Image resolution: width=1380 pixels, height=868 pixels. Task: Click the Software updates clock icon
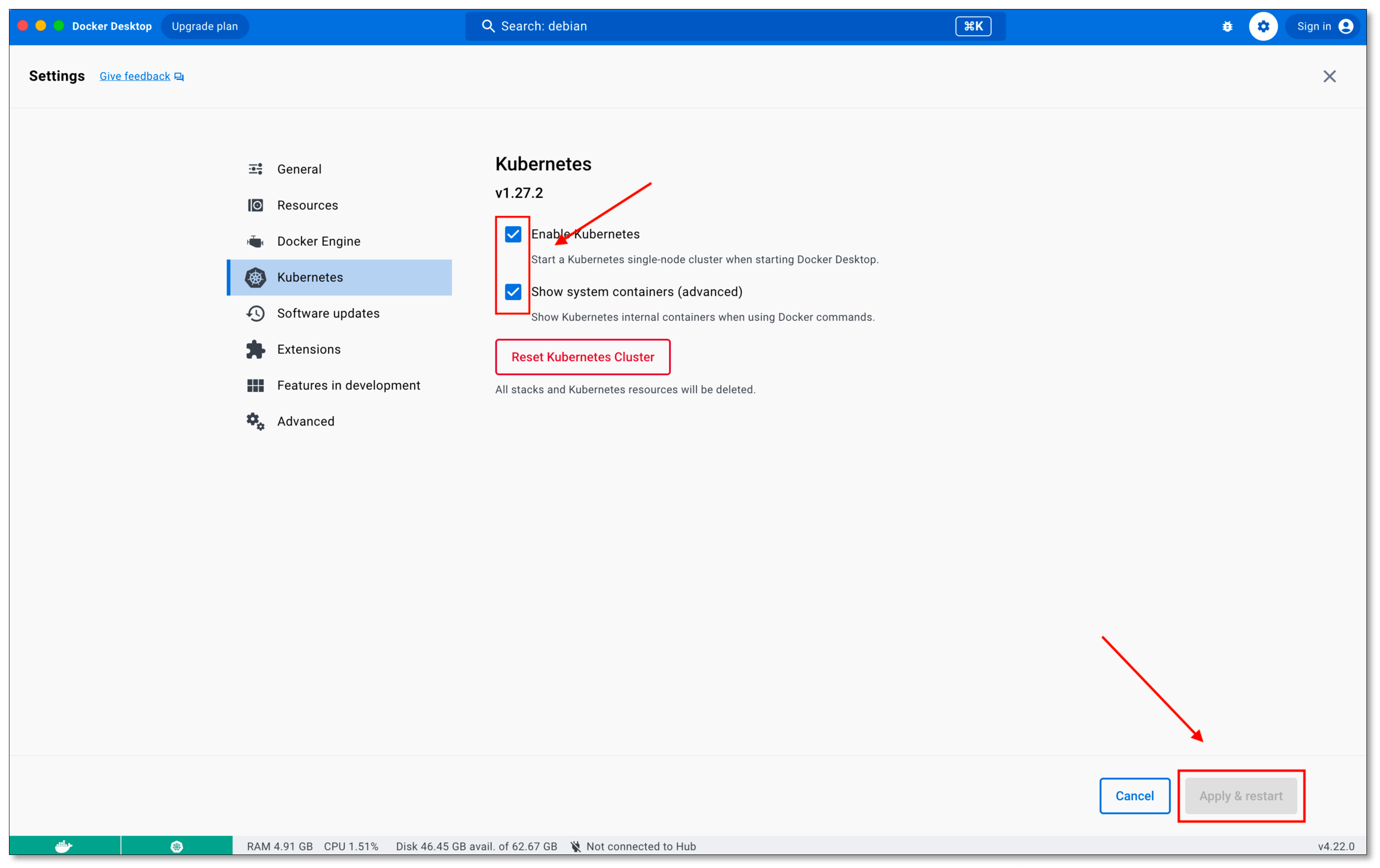pos(255,313)
